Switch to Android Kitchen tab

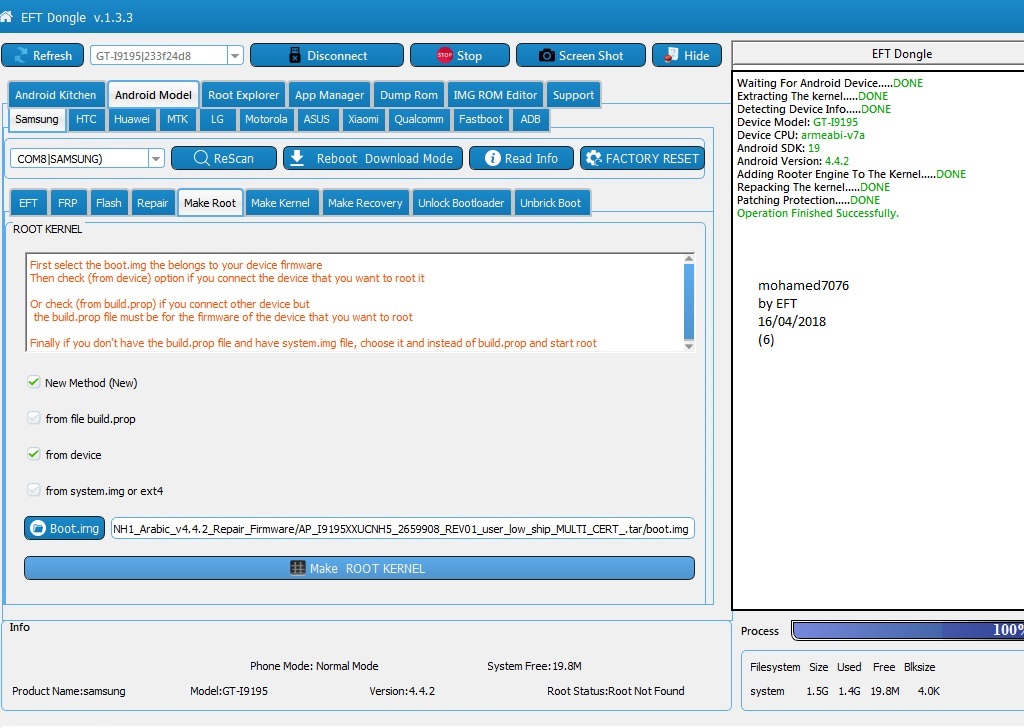coord(56,95)
